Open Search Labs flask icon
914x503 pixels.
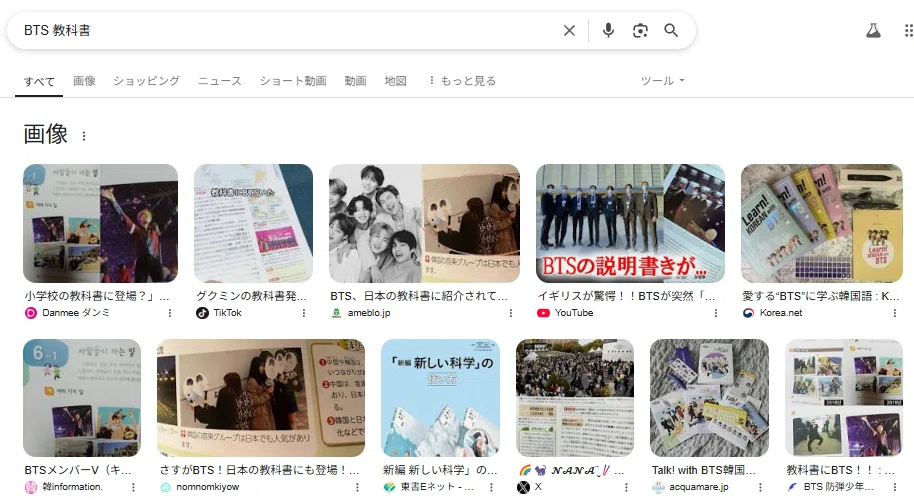point(873,30)
